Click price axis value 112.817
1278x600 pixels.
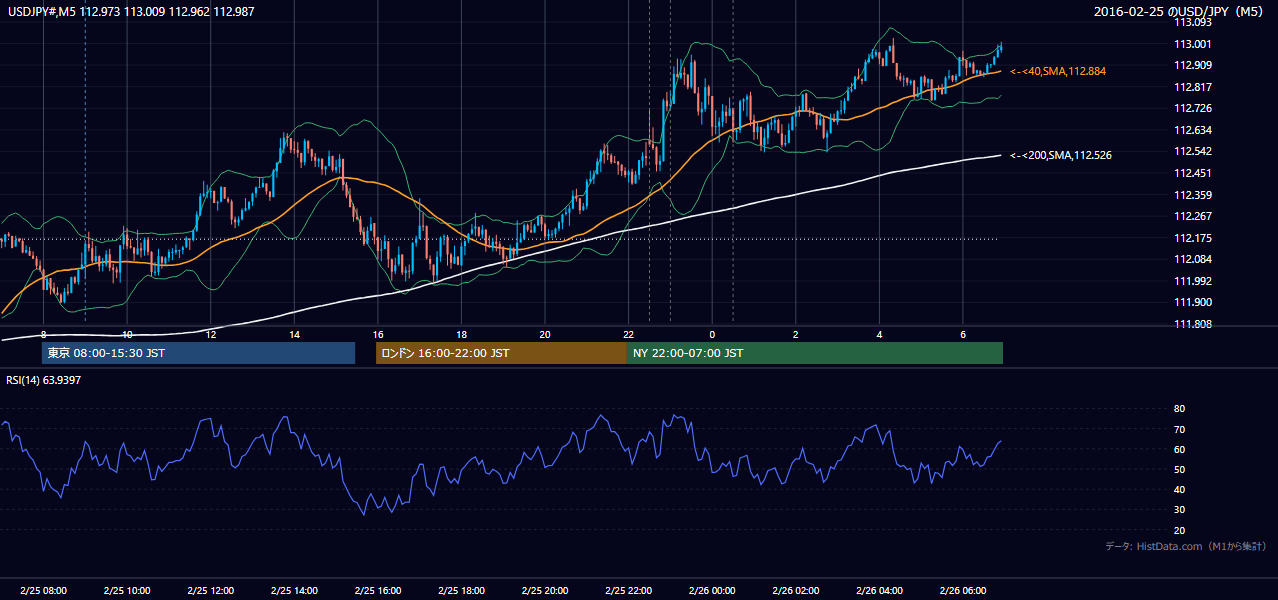coord(1194,87)
